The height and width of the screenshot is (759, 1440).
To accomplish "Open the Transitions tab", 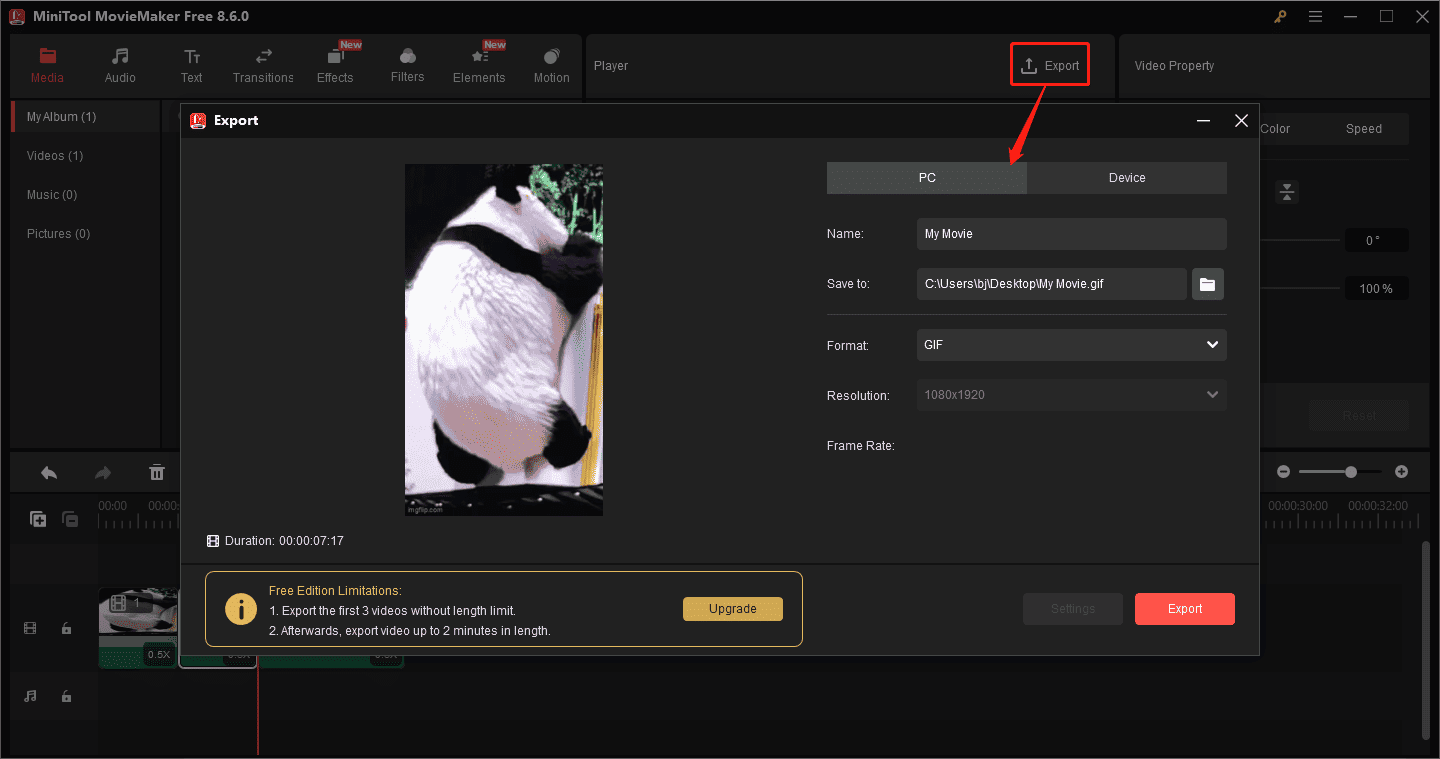I will coord(264,66).
